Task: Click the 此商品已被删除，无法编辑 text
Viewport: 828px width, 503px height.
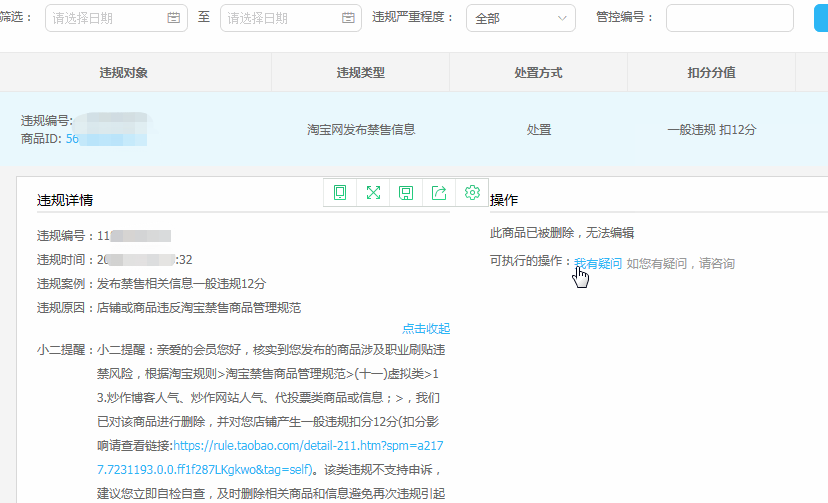Action: coord(562,233)
